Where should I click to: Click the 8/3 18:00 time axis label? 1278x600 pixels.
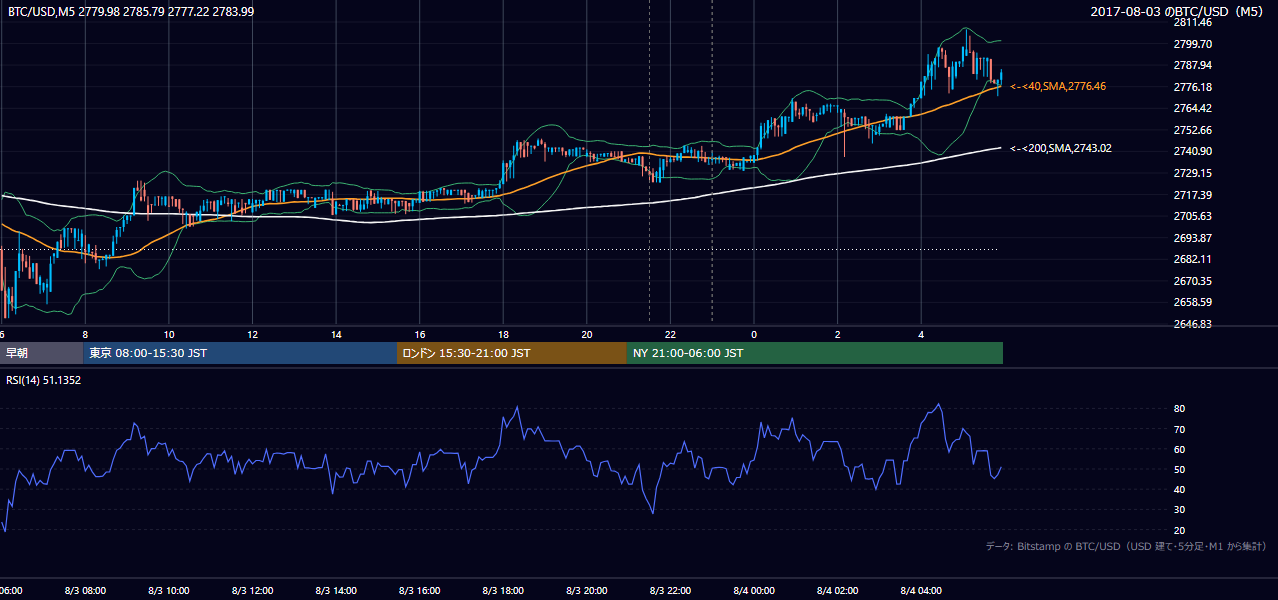(503, 591)
